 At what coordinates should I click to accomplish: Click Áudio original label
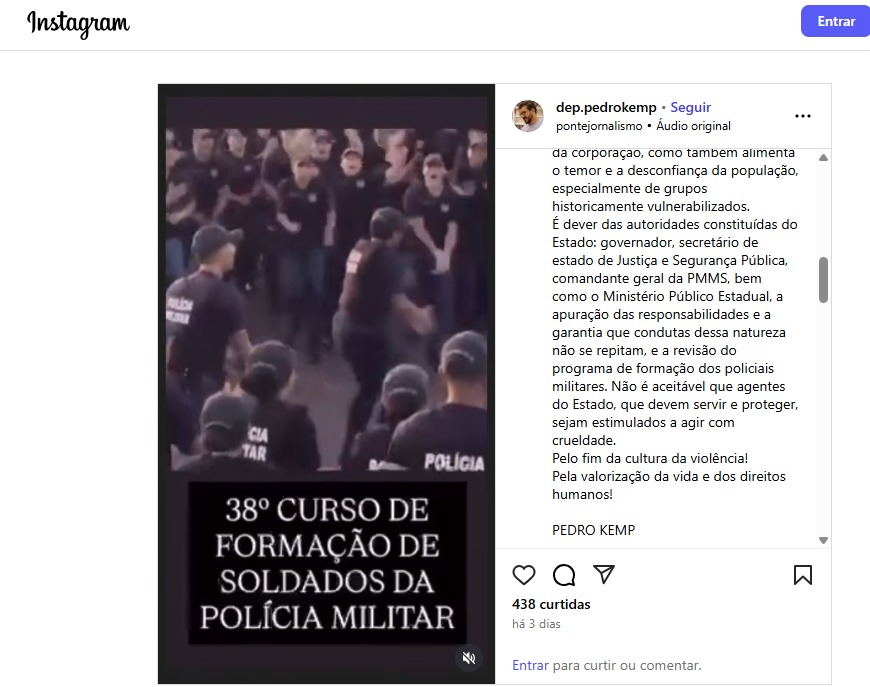click(x=694, y=126)
